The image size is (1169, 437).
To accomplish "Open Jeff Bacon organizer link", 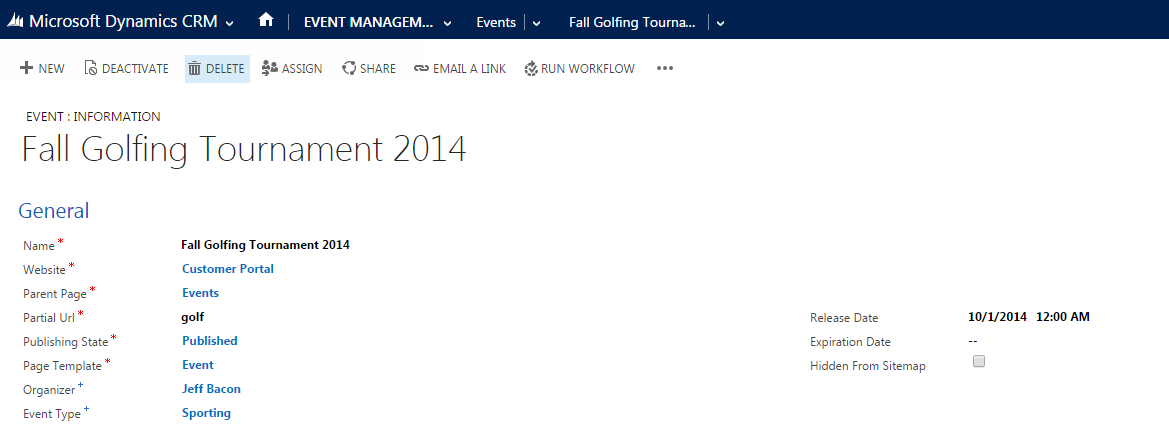I will [x=212, y=389].
